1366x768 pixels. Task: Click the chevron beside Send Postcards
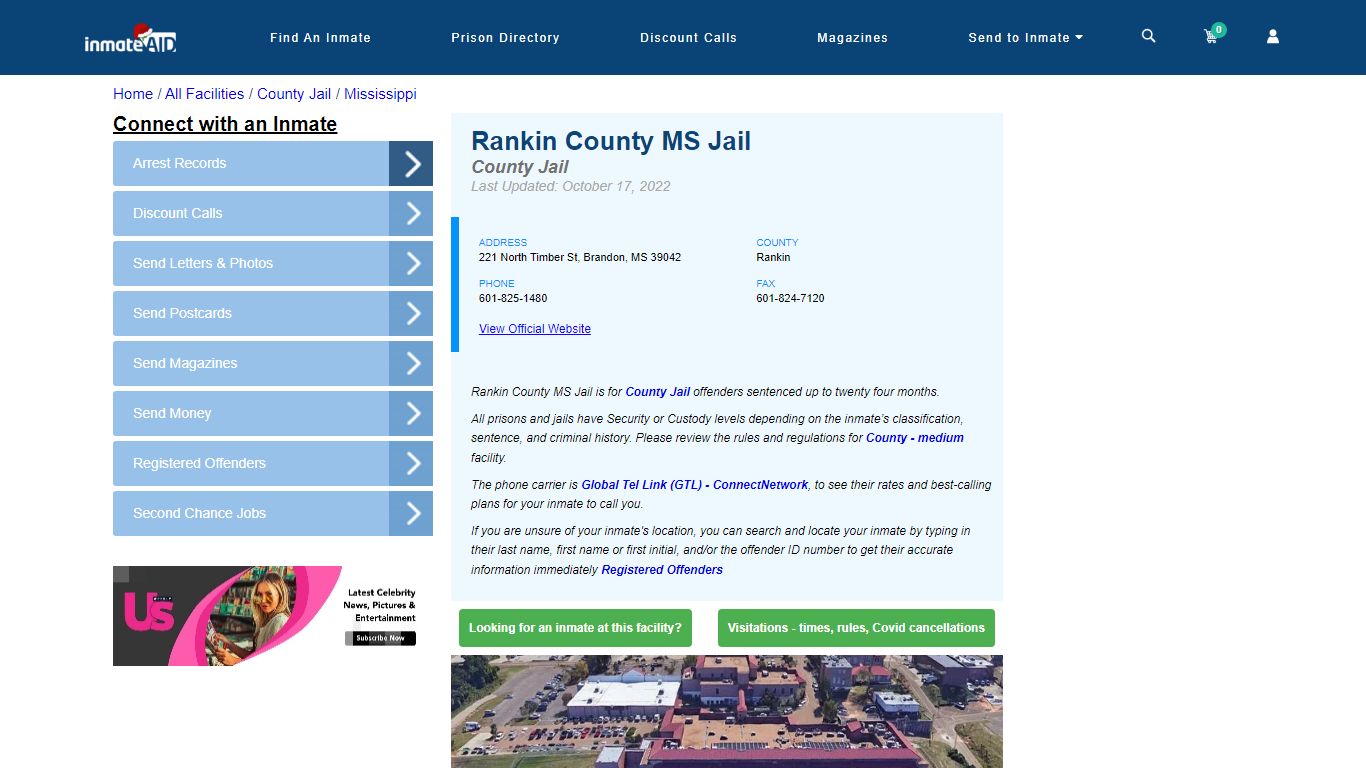point(411,313)
